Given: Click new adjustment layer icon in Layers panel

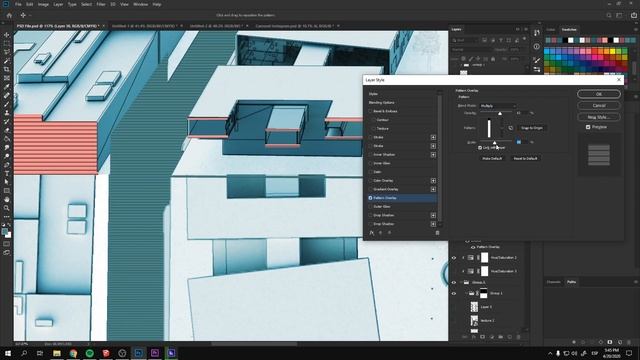Looking at the screenshot, I should coord(491,337).
